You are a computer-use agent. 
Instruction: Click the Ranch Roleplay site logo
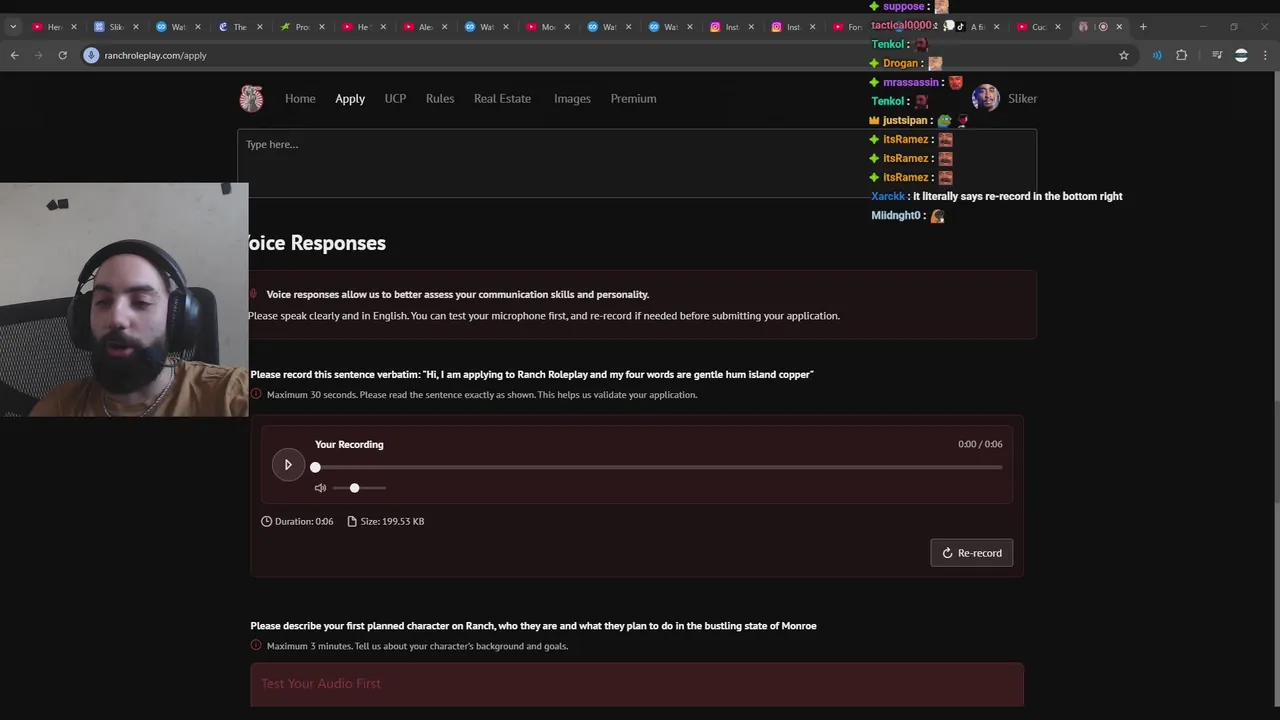[x=251, y=98]
